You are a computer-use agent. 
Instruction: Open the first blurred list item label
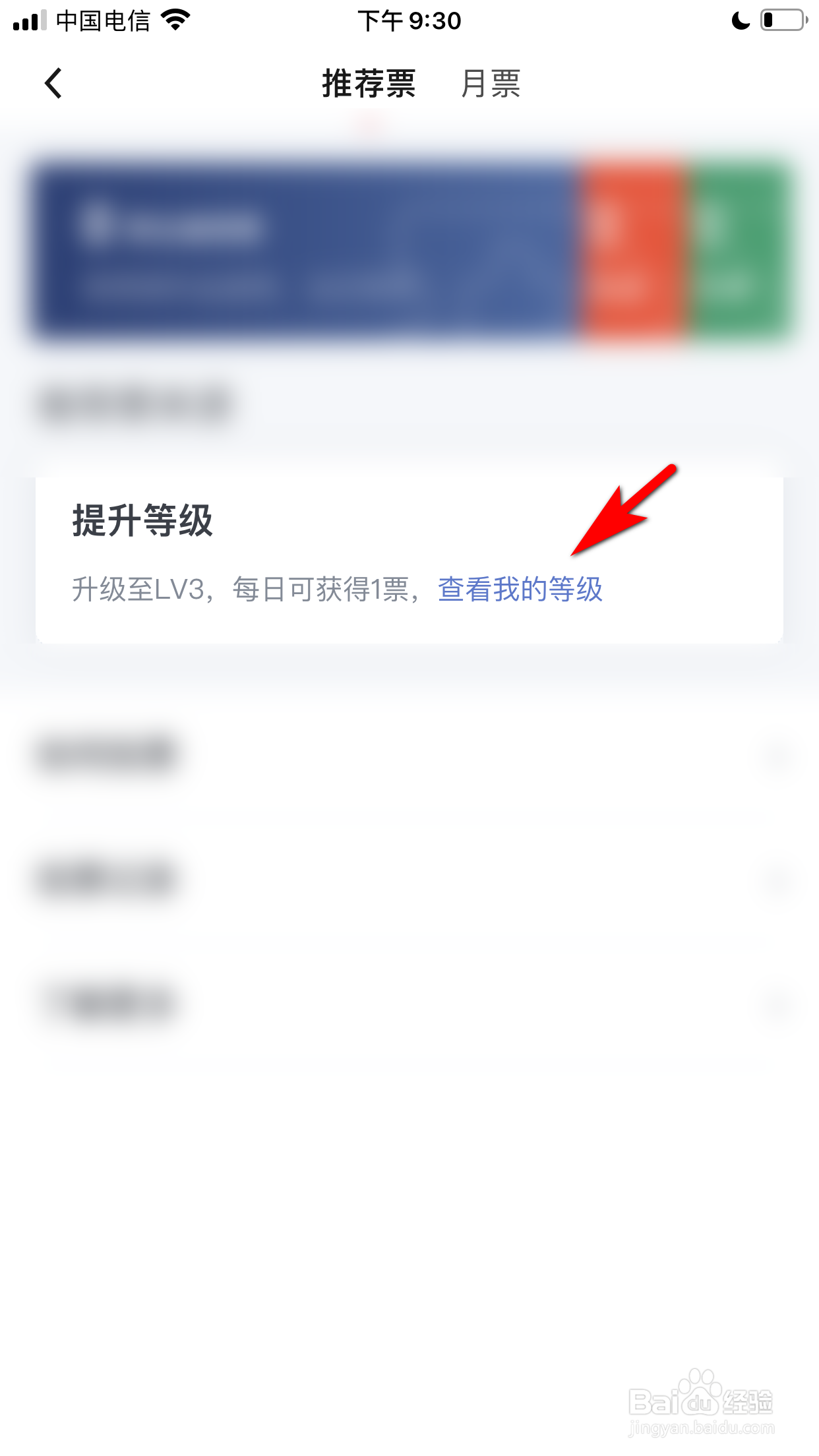tap(107, 754)
